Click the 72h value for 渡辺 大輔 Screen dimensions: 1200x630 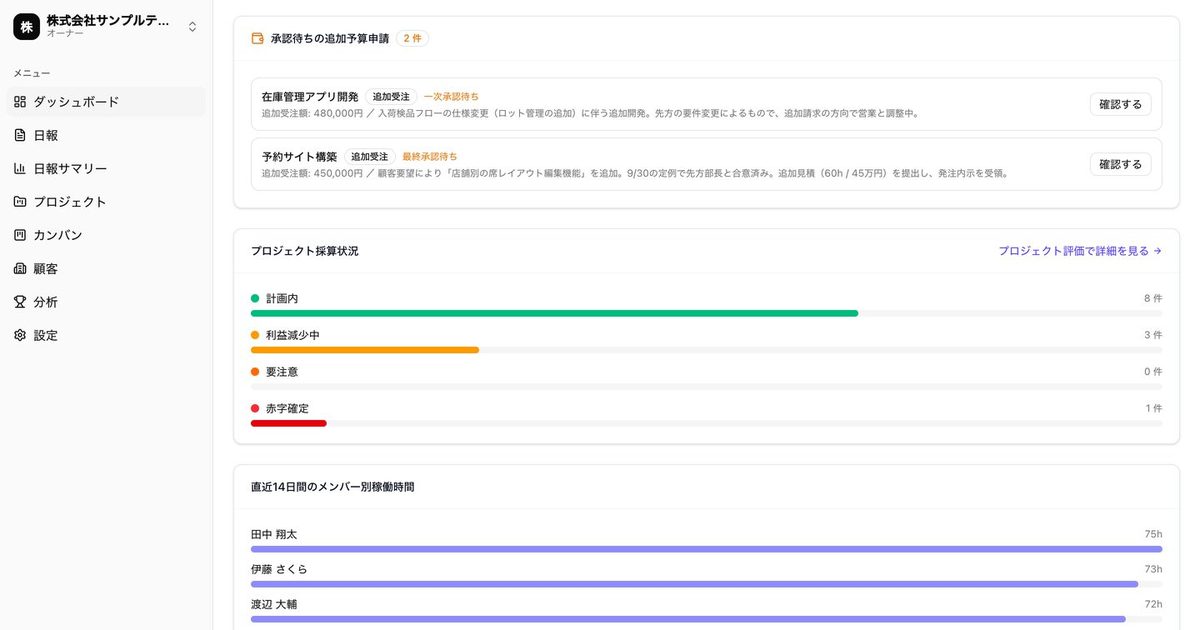(x=1153, y=604)
